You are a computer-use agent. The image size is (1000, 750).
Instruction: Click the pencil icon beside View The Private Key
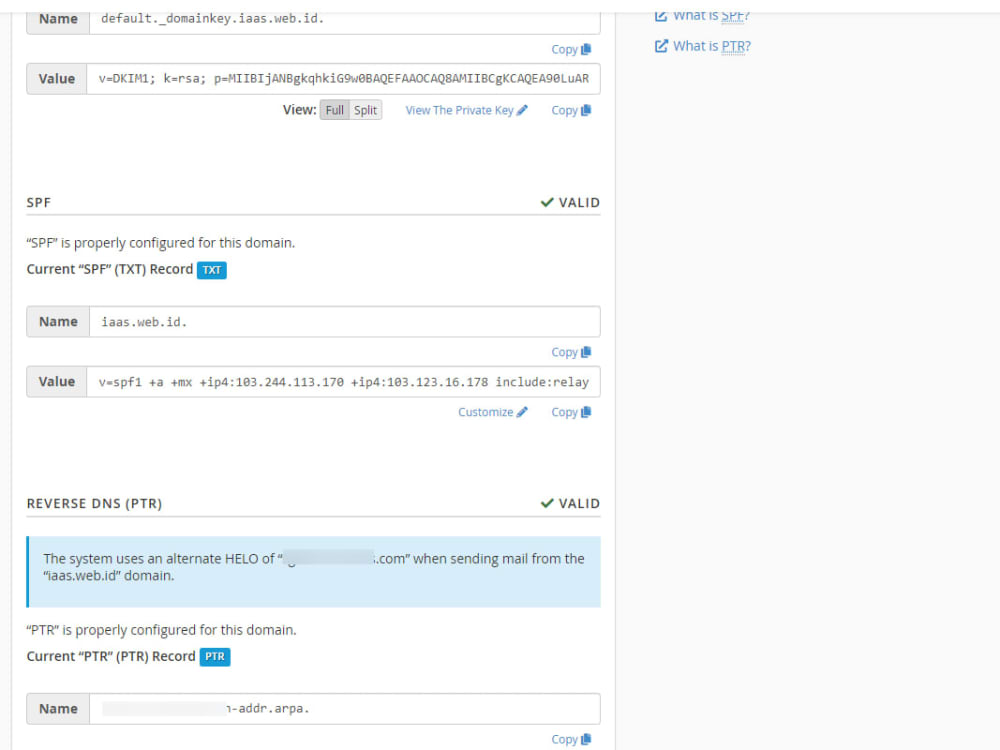pyautogui.click(x=522, y=110)
